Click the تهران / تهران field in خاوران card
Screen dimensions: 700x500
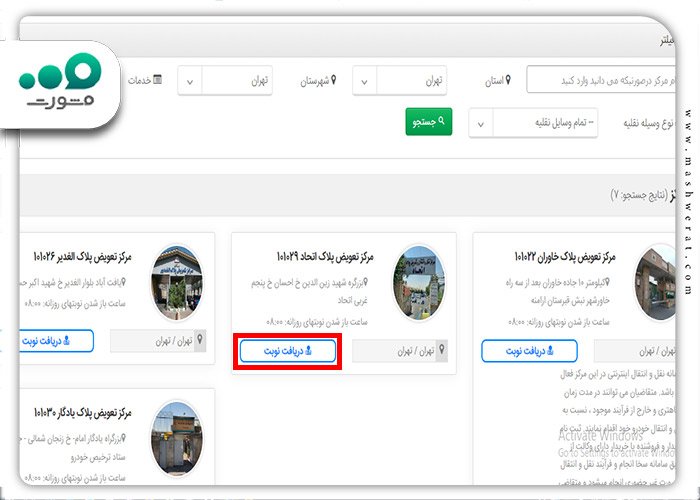click(x=635, y=351)
